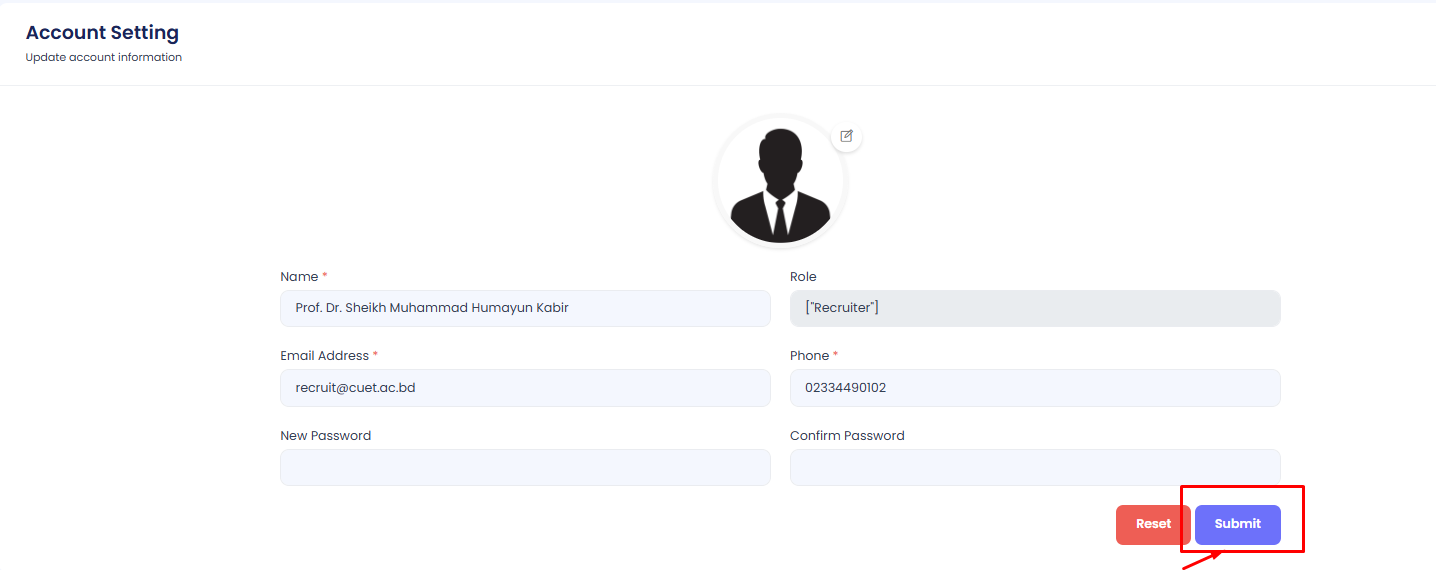The image size is (1436, 570).
Task: Click into the Name input field
Action: [x=525, y=308]
